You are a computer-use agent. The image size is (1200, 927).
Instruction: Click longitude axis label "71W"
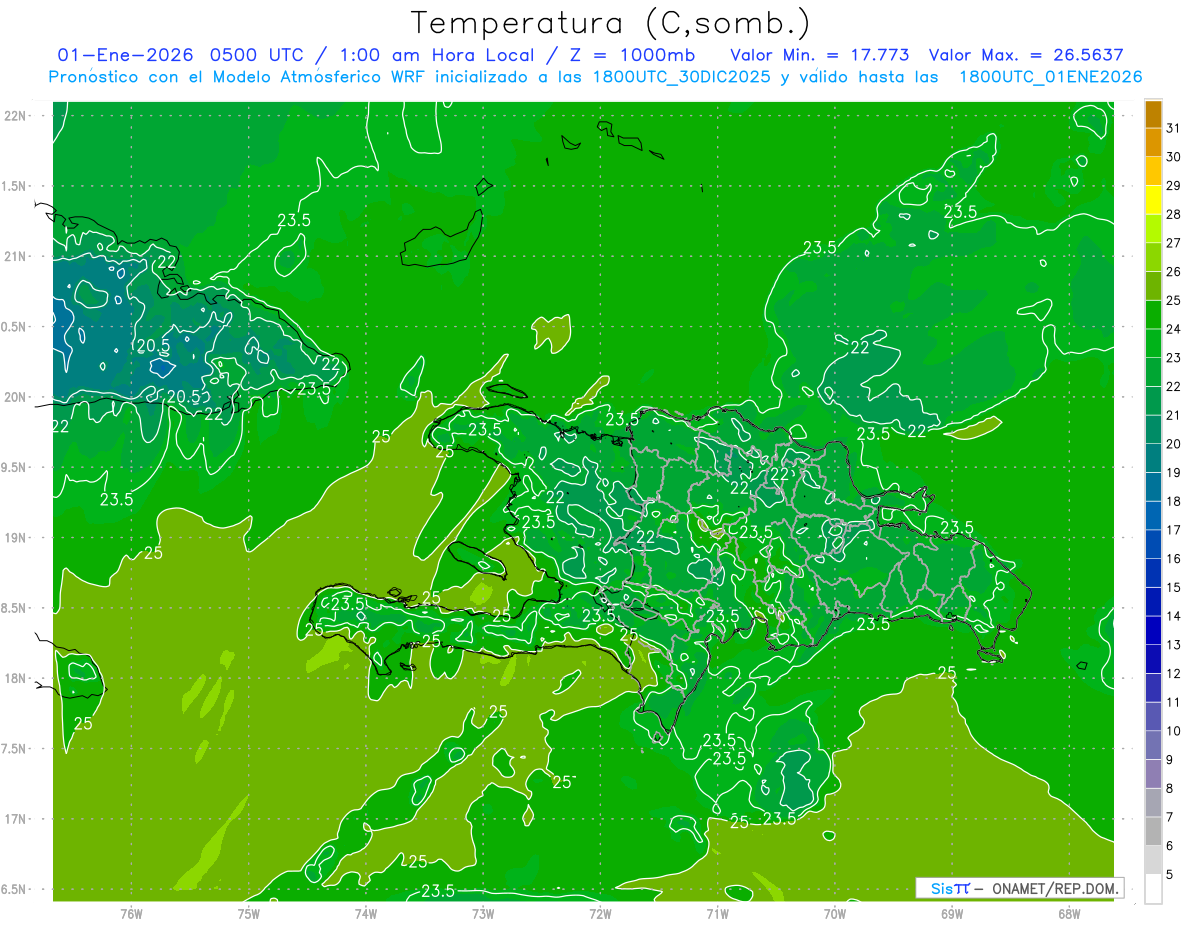717,913
